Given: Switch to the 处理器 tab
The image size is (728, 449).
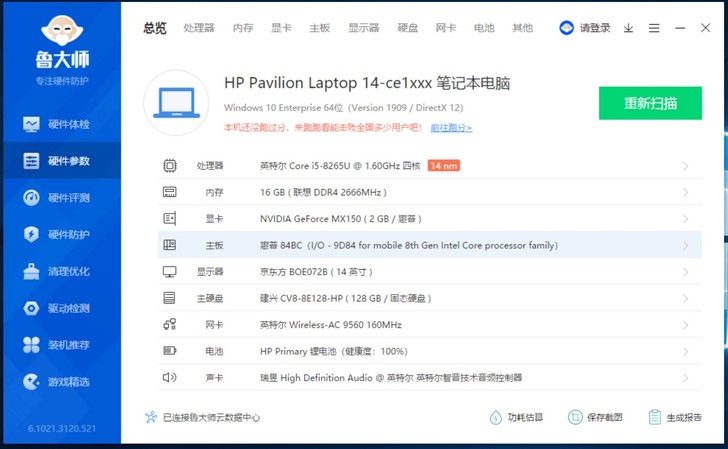Looking at the screenshot, I should pyautogui.click(x=199, y=28).
